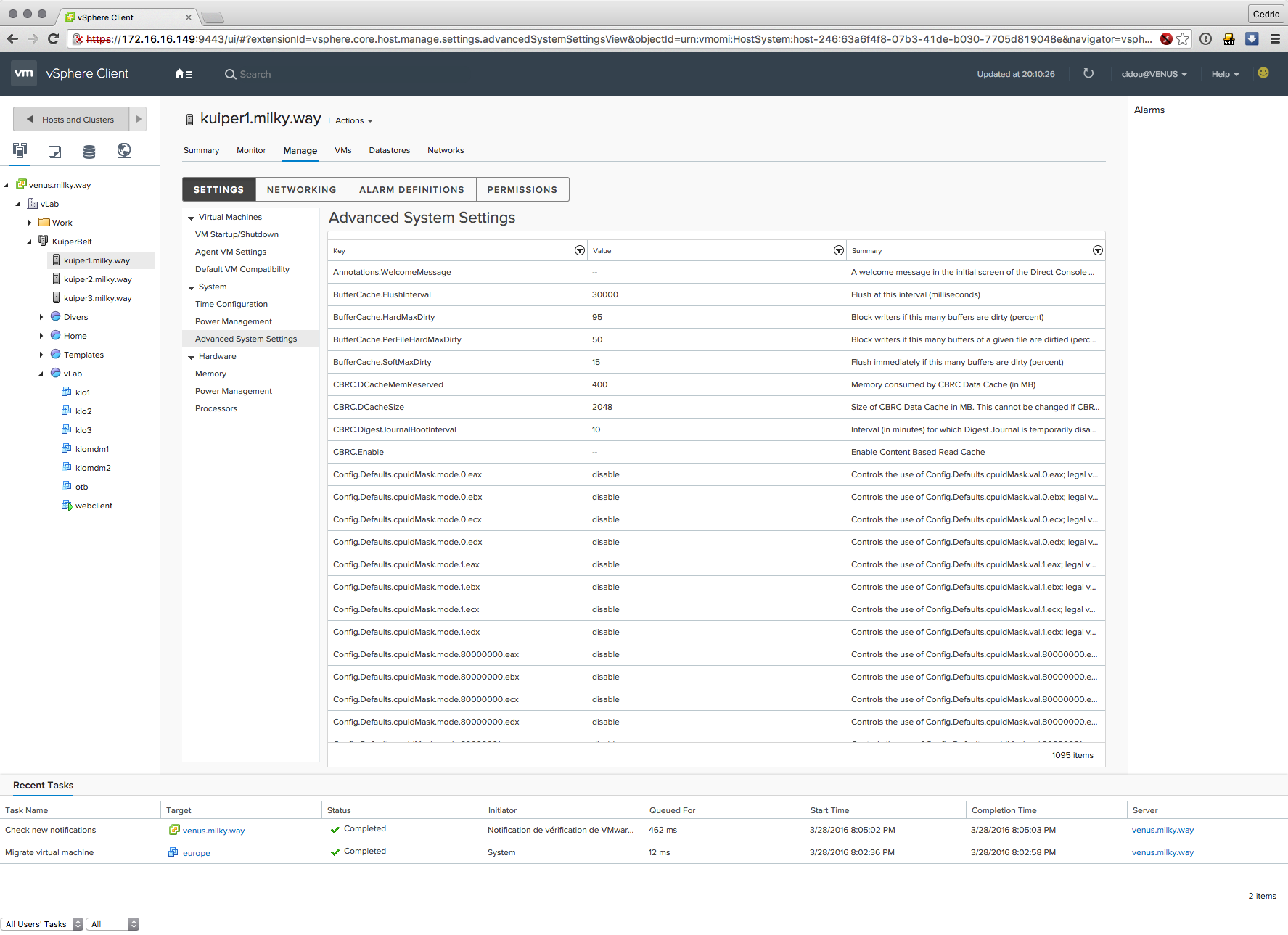1288x935 pixels.
Task: Click the kuiper2.milky.way host icon
Action: pyautogui.click(x=56, y=279)
